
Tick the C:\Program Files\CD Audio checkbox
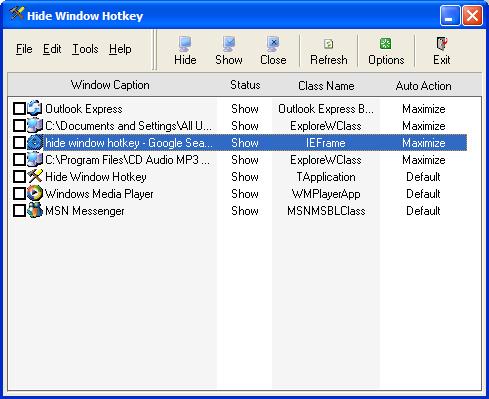(x=19, y=159)
